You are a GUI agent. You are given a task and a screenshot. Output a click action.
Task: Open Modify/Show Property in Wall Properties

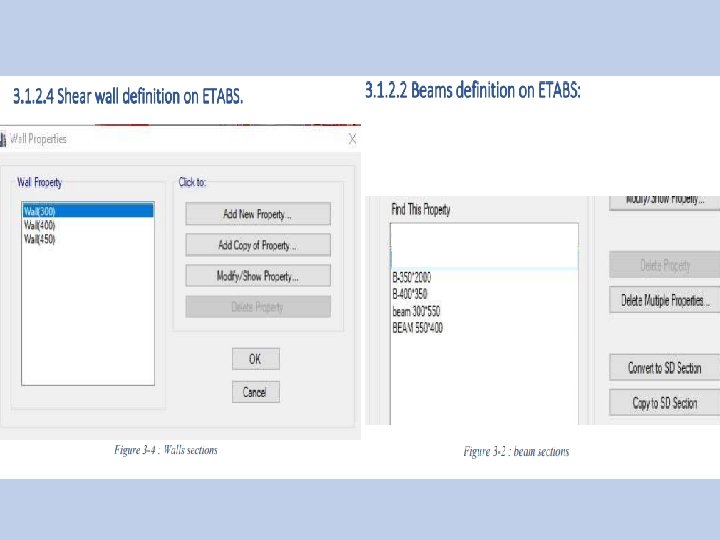(258, 276)
